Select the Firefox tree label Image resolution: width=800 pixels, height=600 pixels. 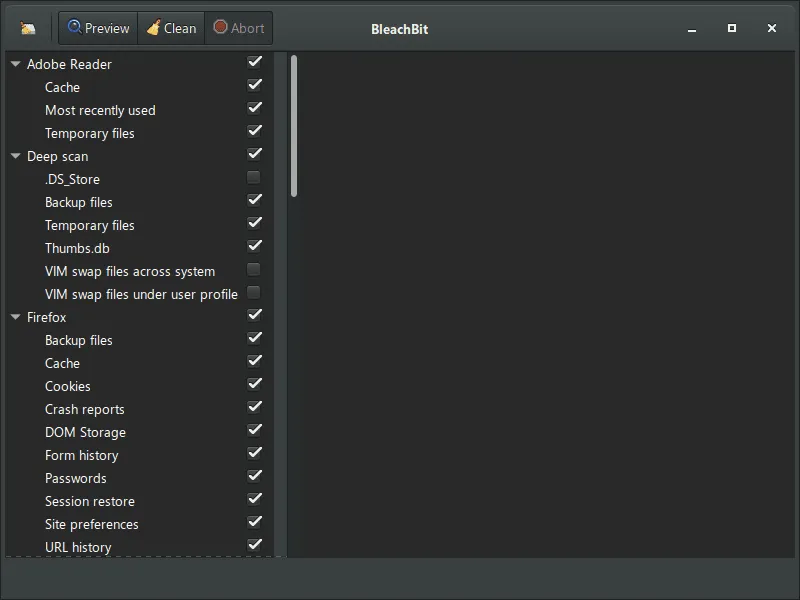tap(46, 317)
